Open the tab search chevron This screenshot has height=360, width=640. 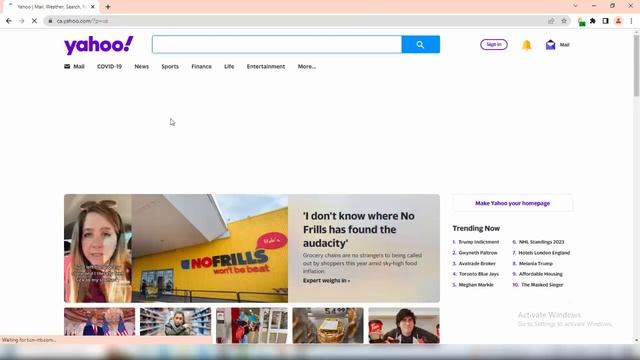pyautogui.click(x=575, y=6)
